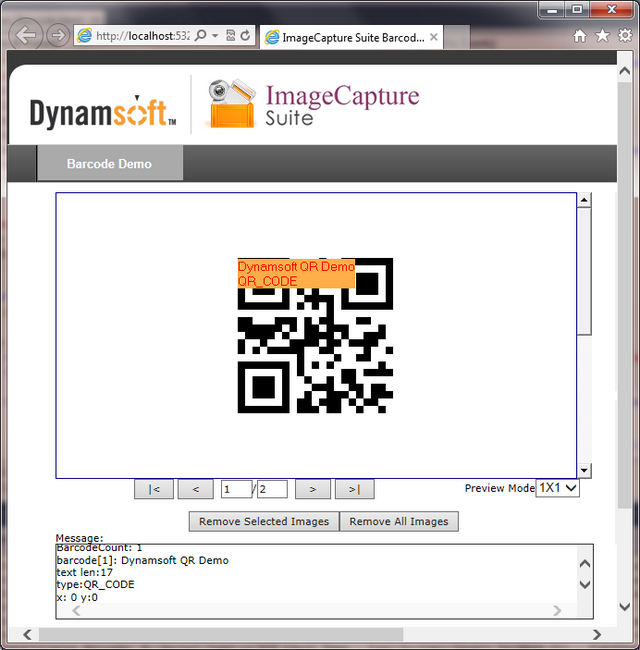Open Favorites star icon
The image size is (640, 650).
pyautogui.click(x=602, y=36)
